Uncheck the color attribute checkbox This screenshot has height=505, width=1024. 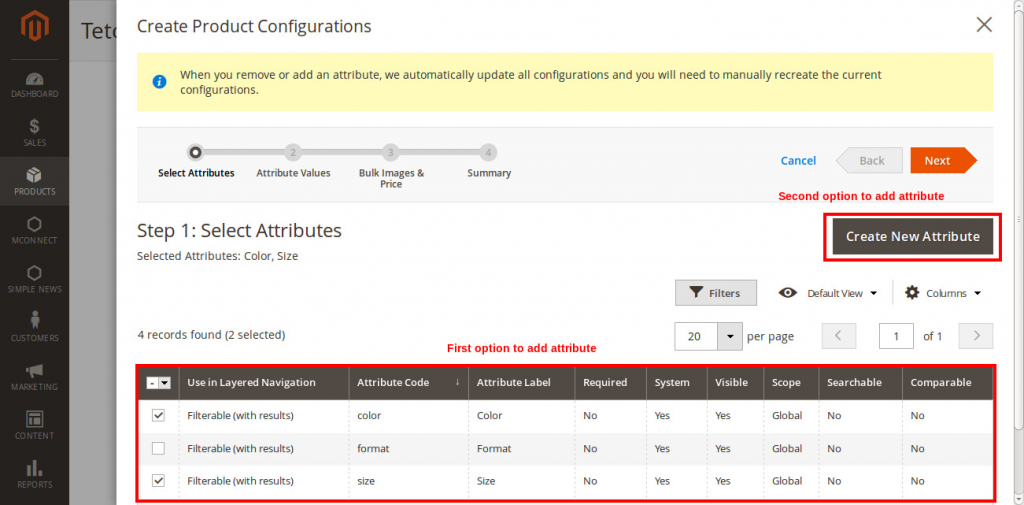[158, 416]
